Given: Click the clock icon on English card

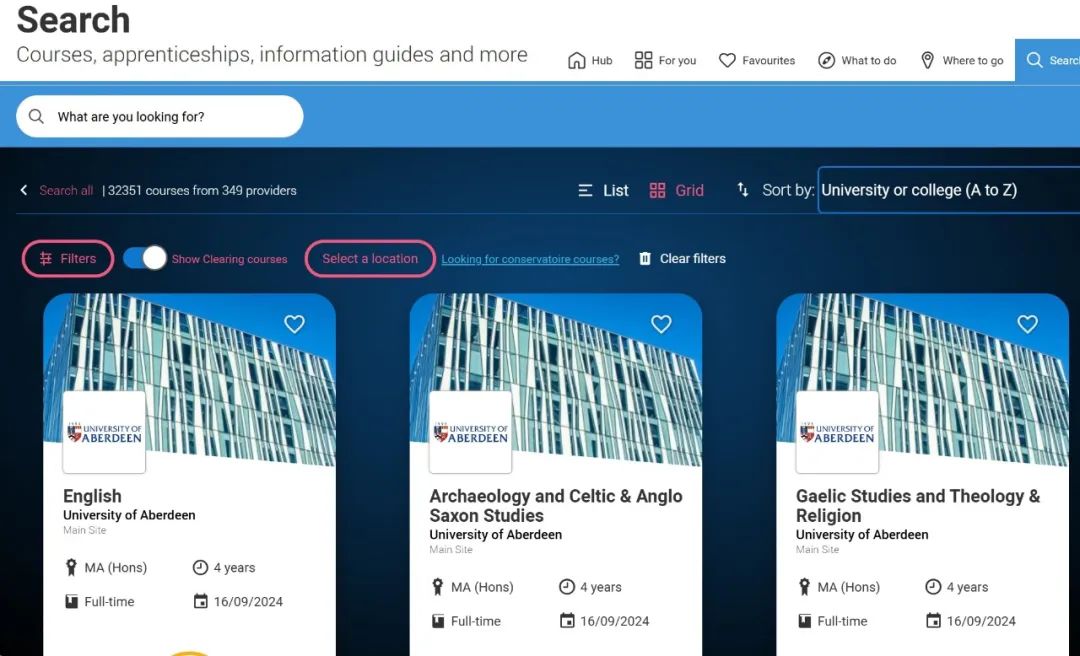Looking at the screenshot, I should (200, 568).
